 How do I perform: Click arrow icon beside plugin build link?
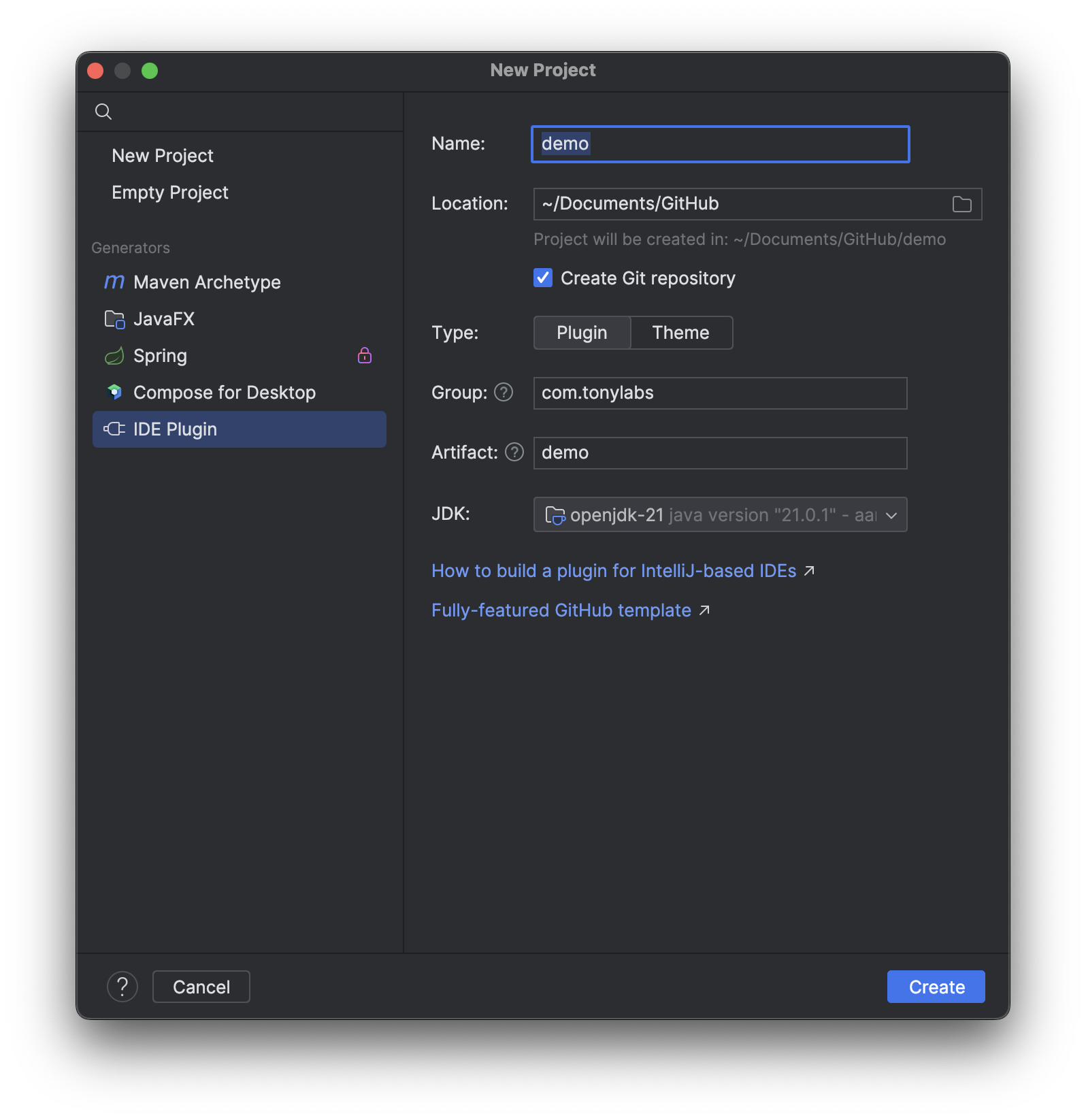coord(809,571)
